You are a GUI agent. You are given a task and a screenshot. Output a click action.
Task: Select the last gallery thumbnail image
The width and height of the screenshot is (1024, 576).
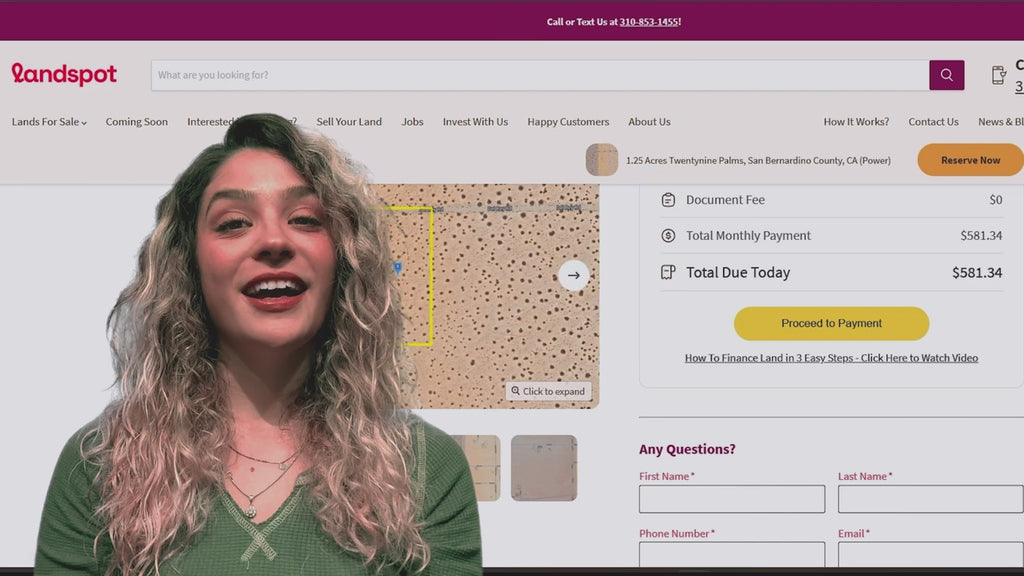[544, 468]
